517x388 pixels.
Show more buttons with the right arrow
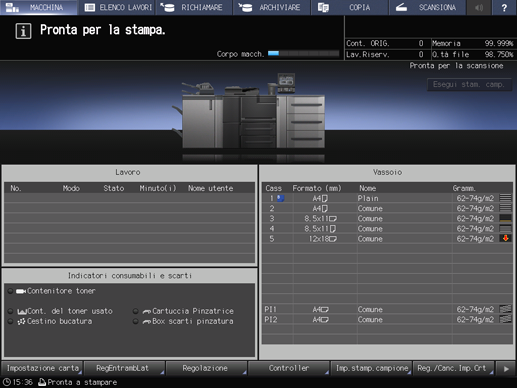coord(506,368)
